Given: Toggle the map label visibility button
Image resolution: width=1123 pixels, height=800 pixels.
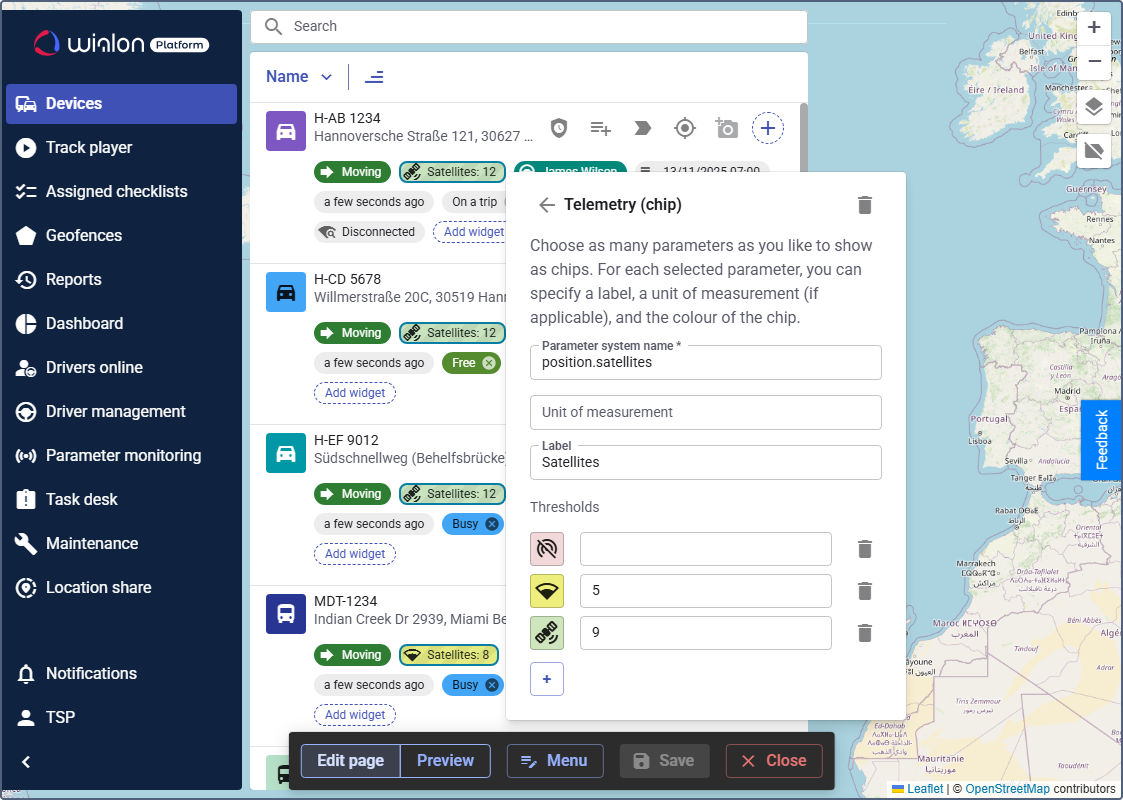Looking at the screenshot, I should [x=1094, y=151].
